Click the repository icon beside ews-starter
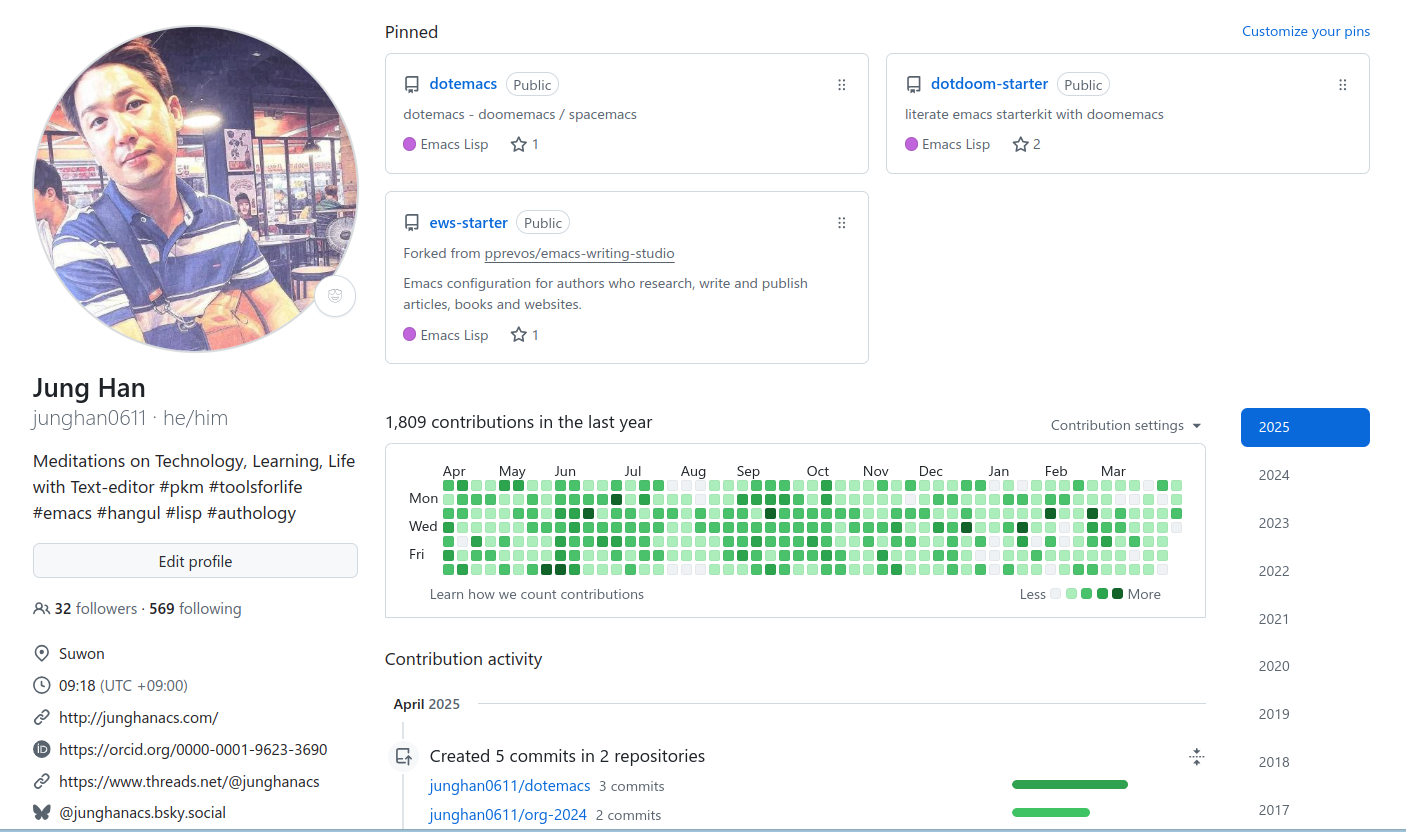 pos(412,223)
